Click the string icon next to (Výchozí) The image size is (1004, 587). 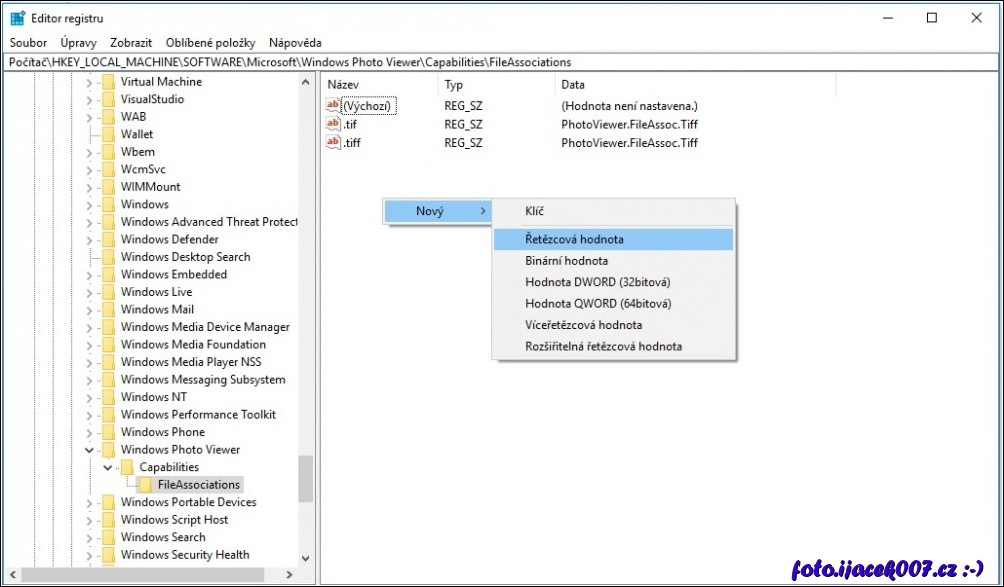[333, 106]
